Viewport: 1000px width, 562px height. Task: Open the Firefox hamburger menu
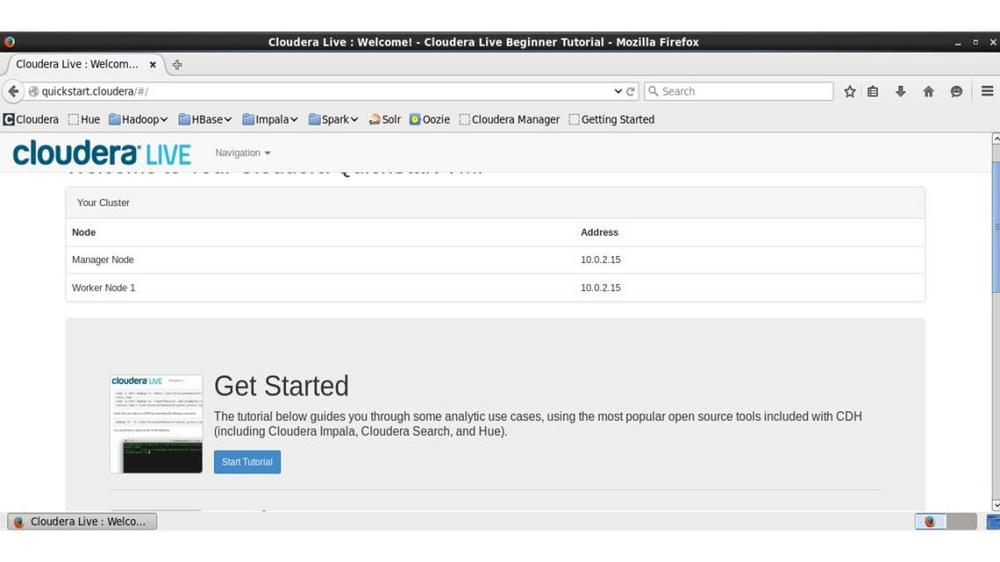coord(987,91)
